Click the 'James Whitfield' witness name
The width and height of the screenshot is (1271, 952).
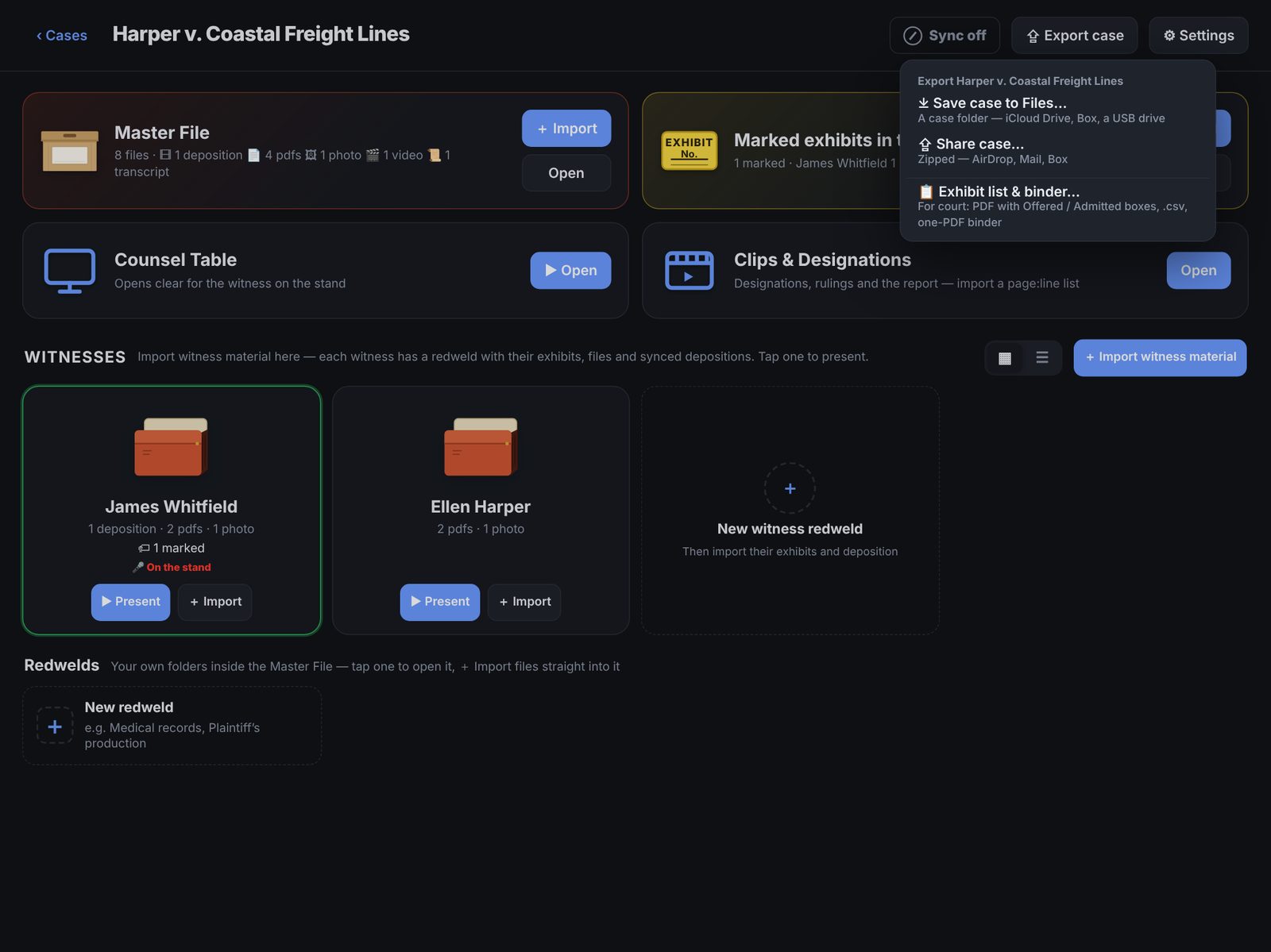pos(172,507)
